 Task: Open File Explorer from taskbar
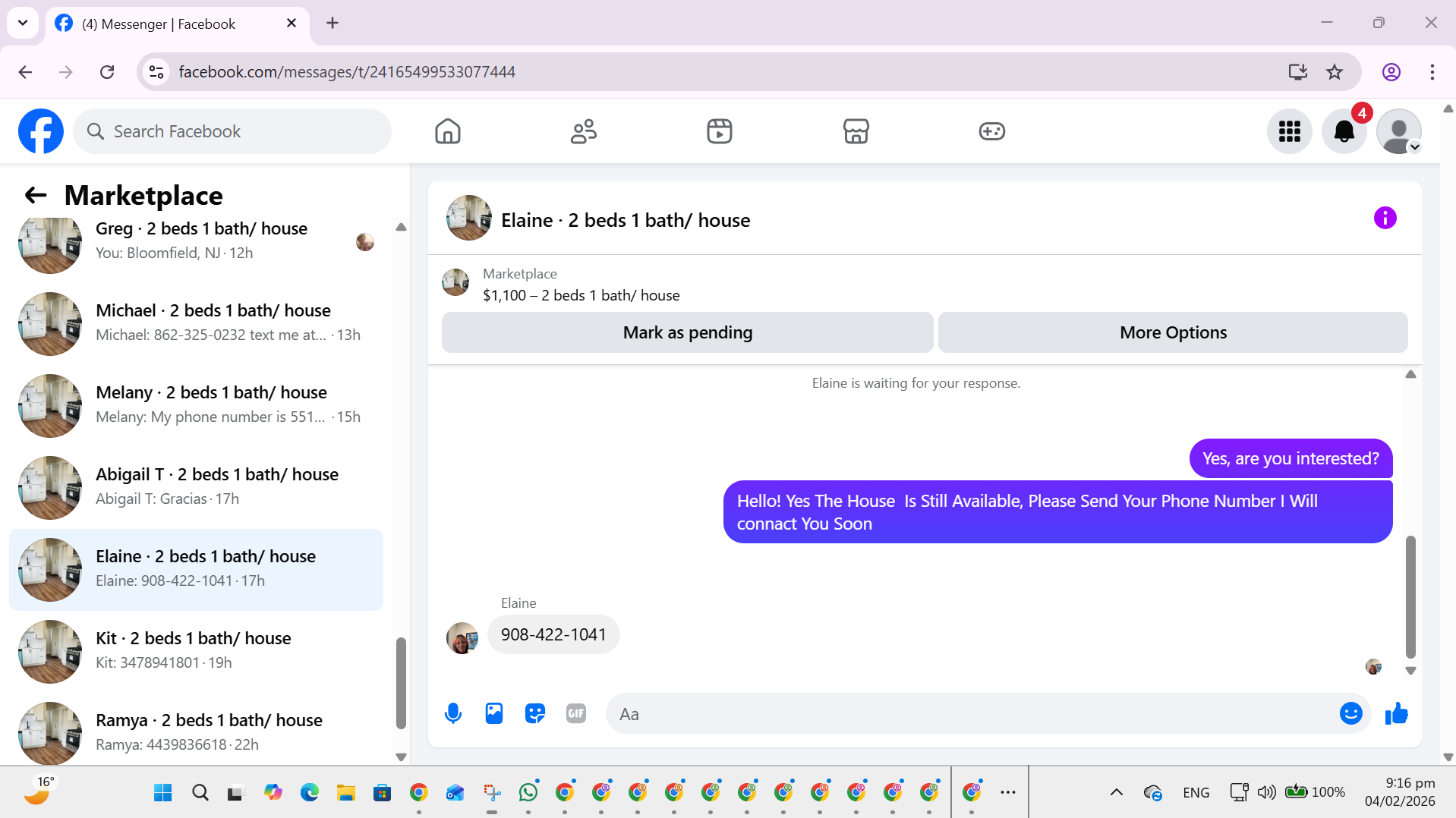pyautogui.click(x=346, y=793)
